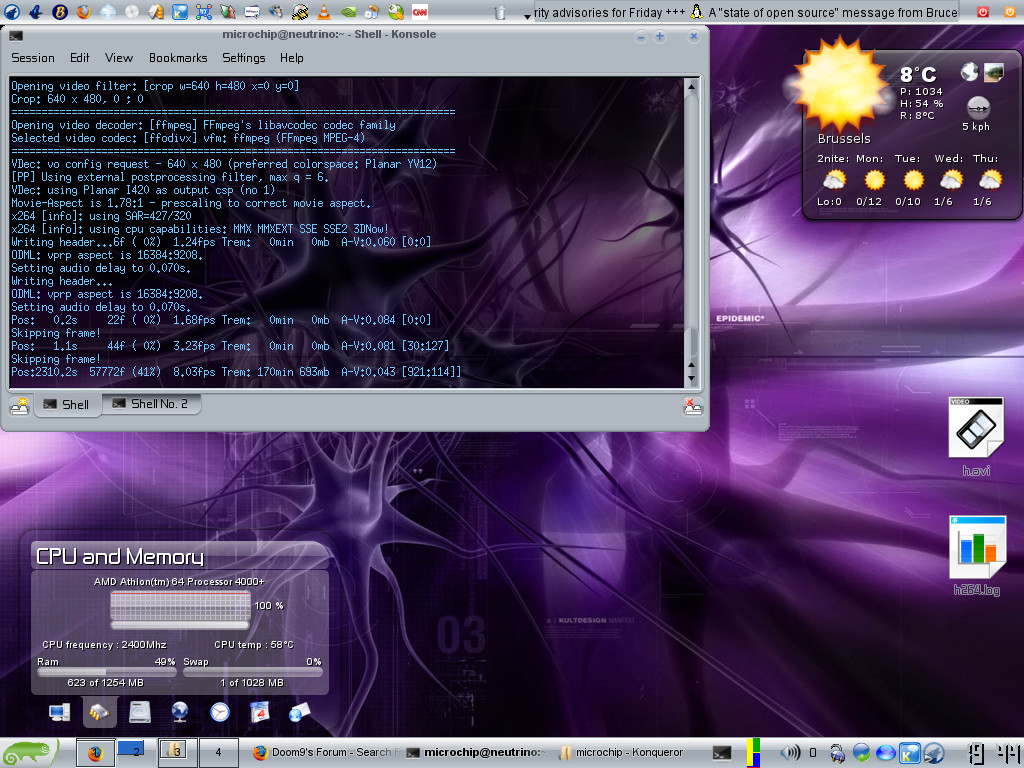Click the clock icon below CPU widget

[x=220, y=712]
